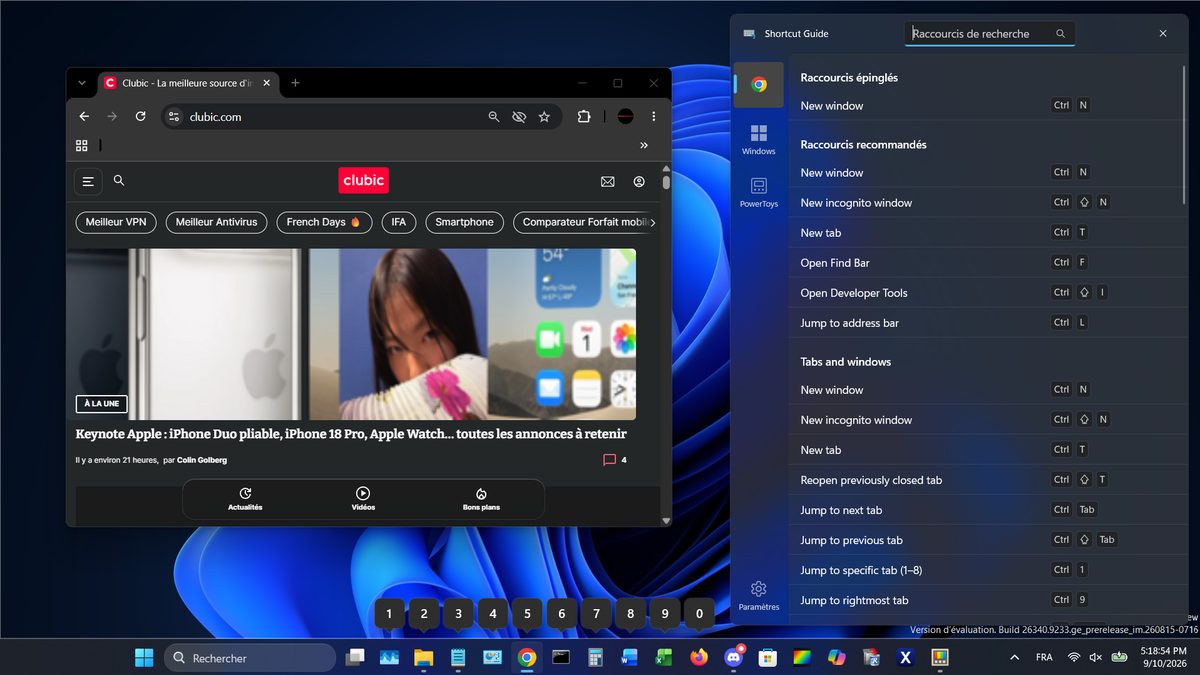1200x675 pixels.
Task: Open the apps grid icon in the bookmarks bar
Action: click(x=82, y=145)
